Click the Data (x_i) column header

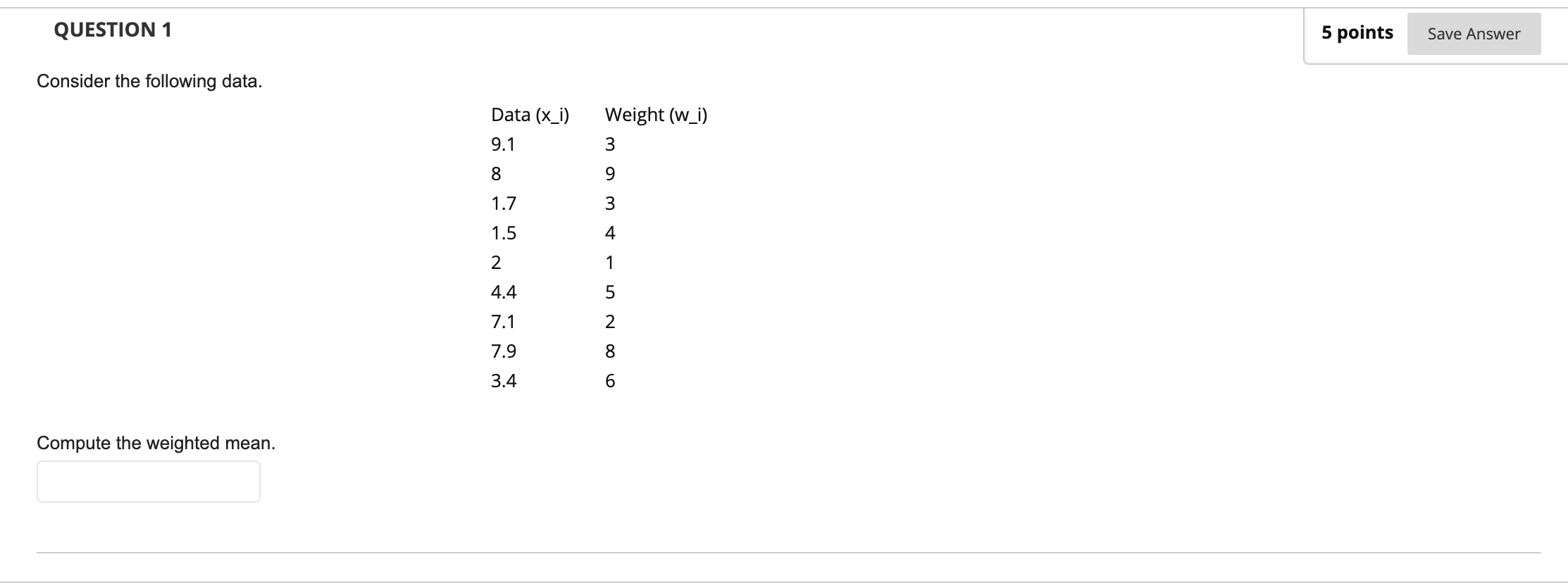pyautogui.click(x=530, y=115)
